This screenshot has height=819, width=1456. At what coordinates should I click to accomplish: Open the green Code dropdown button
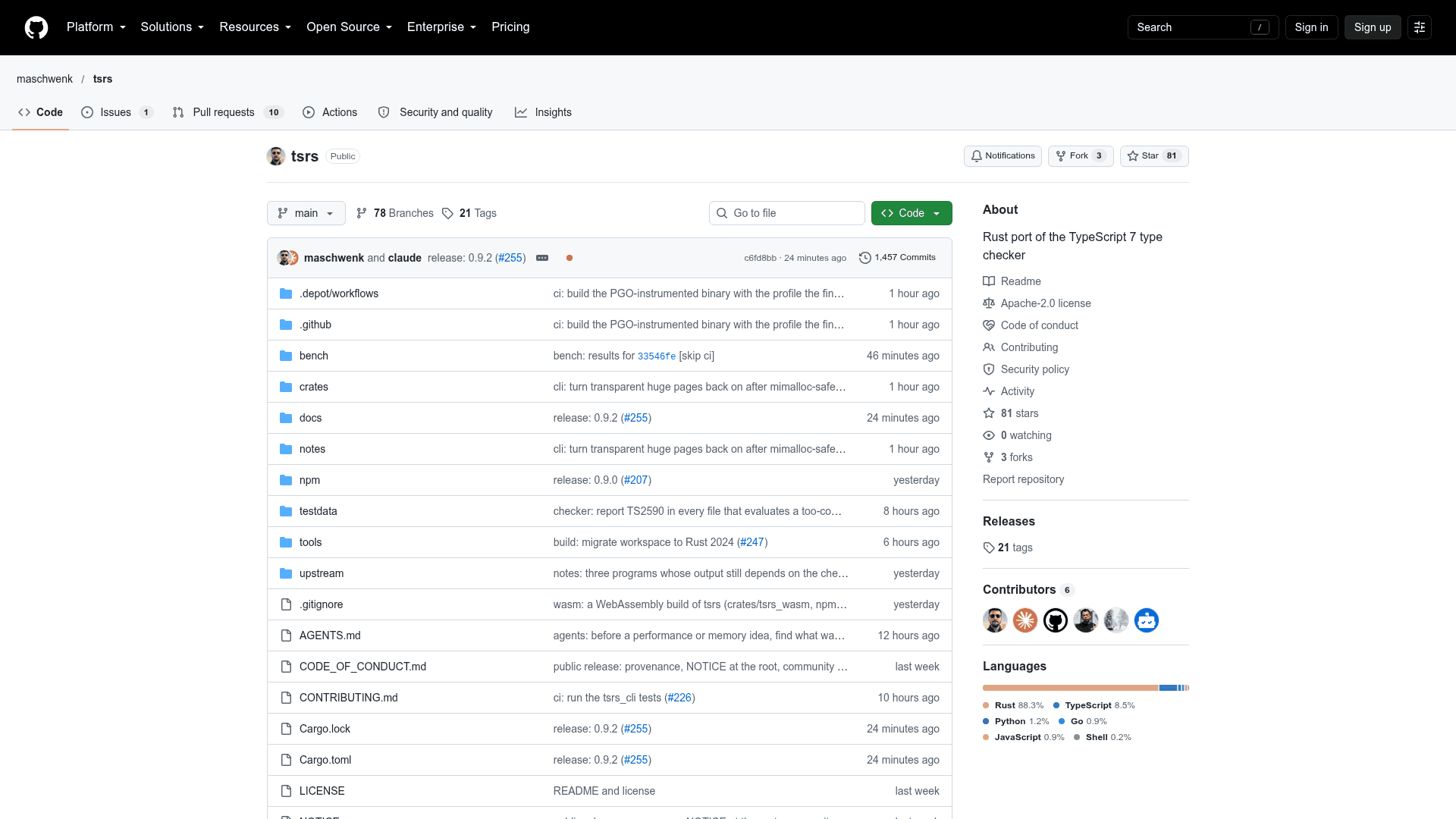click(912, 213)
